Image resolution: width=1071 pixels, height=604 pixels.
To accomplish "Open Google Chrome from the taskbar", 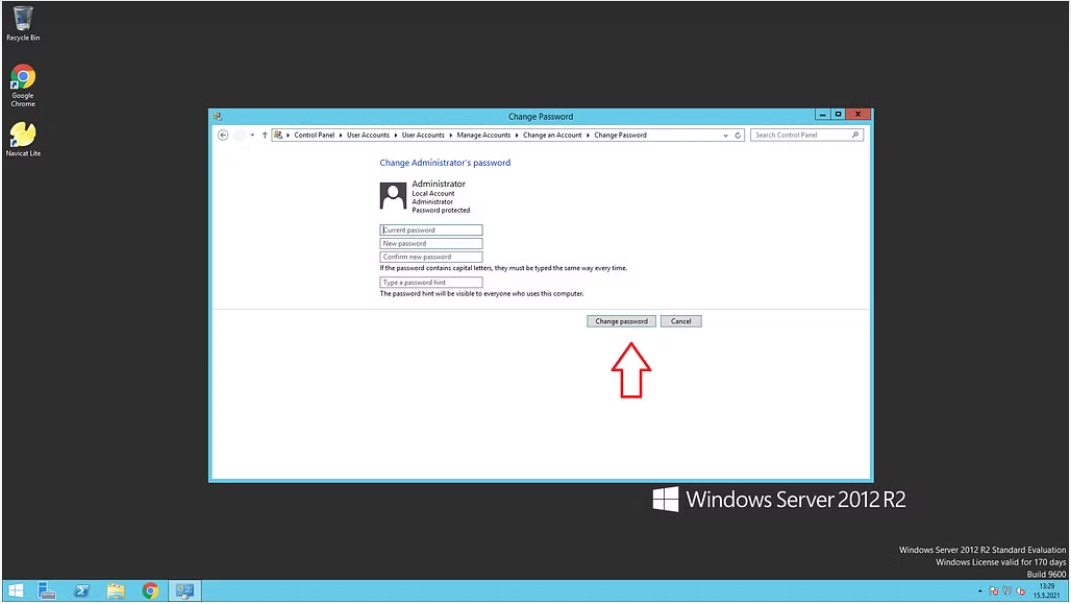I will pyautogui.click(x=150, y=590).
